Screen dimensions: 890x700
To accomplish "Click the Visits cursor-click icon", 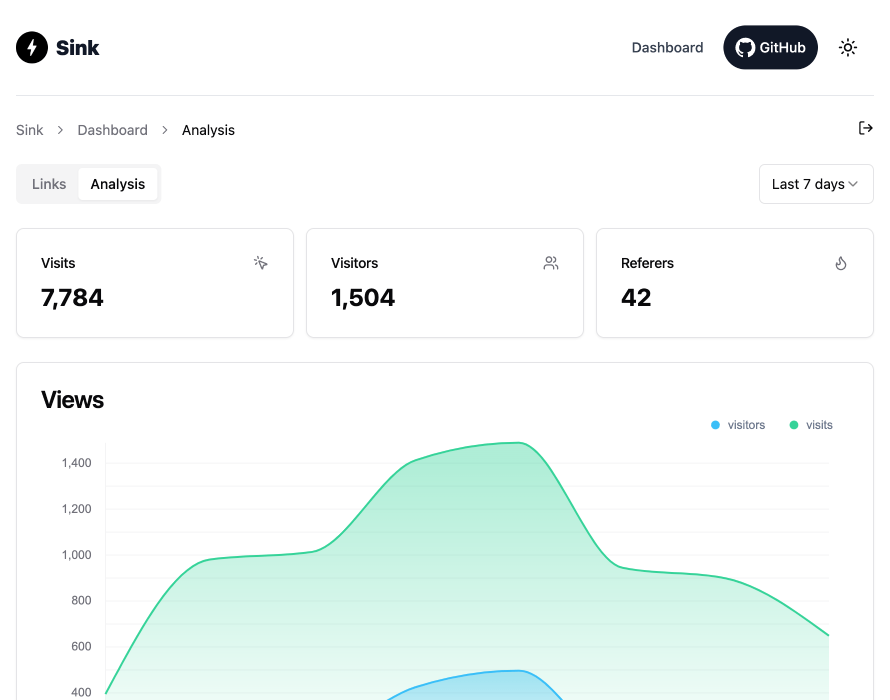I will coord(261,263).
